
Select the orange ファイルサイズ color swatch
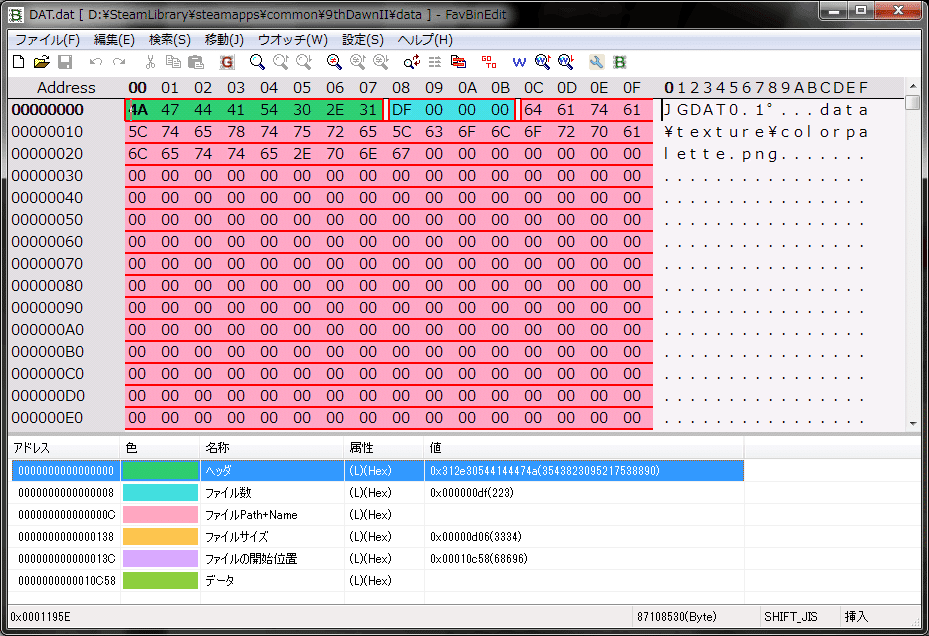click(160, 536)
